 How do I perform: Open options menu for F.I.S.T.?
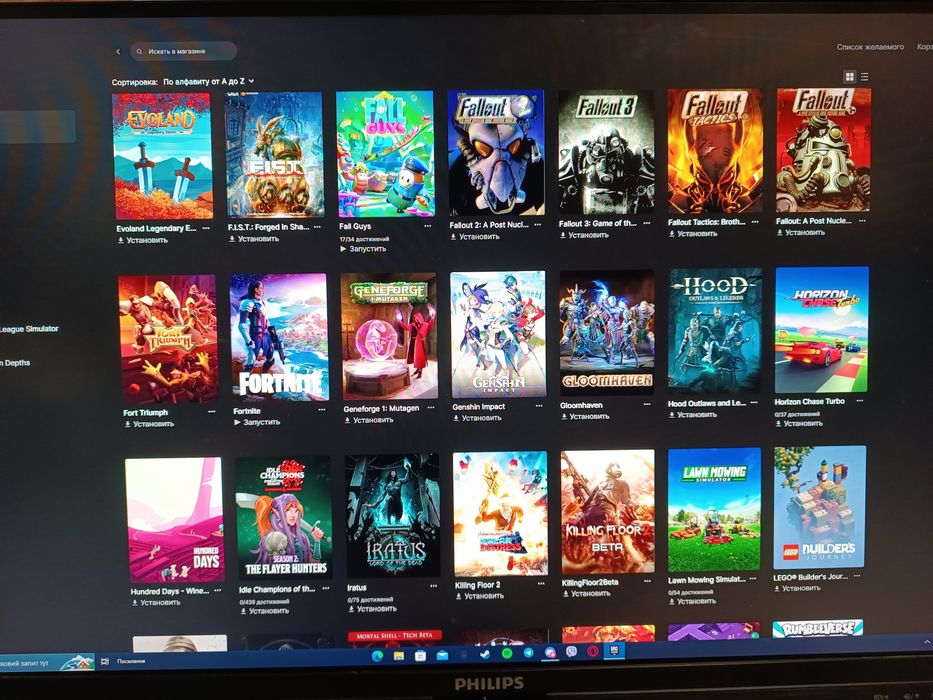pyautogui.click(x=317, y=227)
